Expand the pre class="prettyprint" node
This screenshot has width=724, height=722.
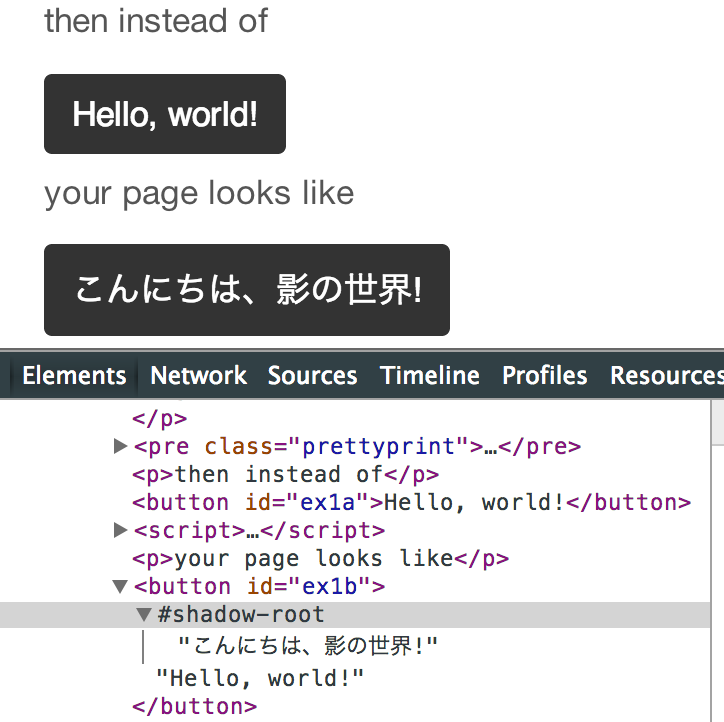tap(120, 446)
